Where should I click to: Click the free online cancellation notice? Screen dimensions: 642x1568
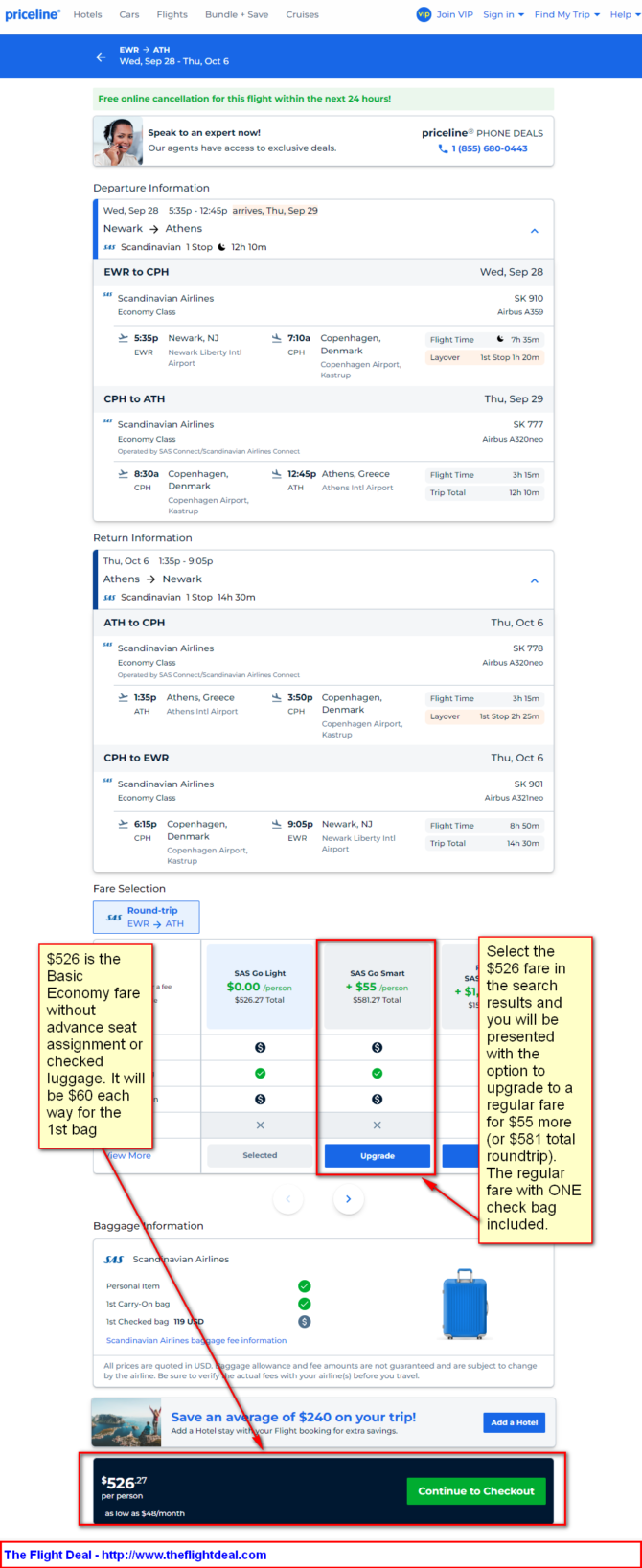[x=323, y=99]
